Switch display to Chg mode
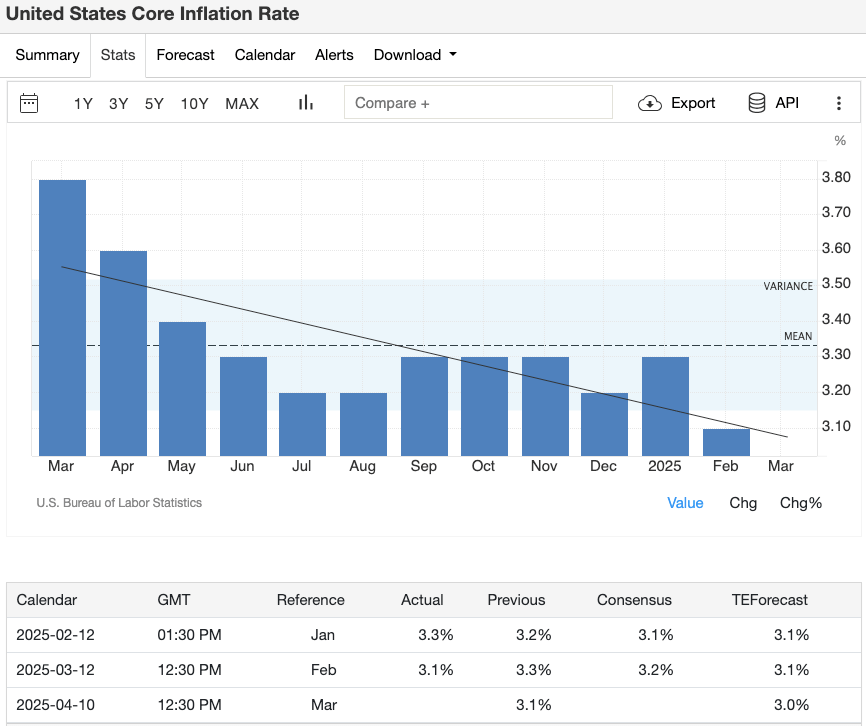The height and width of the screenshot is (726, 866). (743, 503)
